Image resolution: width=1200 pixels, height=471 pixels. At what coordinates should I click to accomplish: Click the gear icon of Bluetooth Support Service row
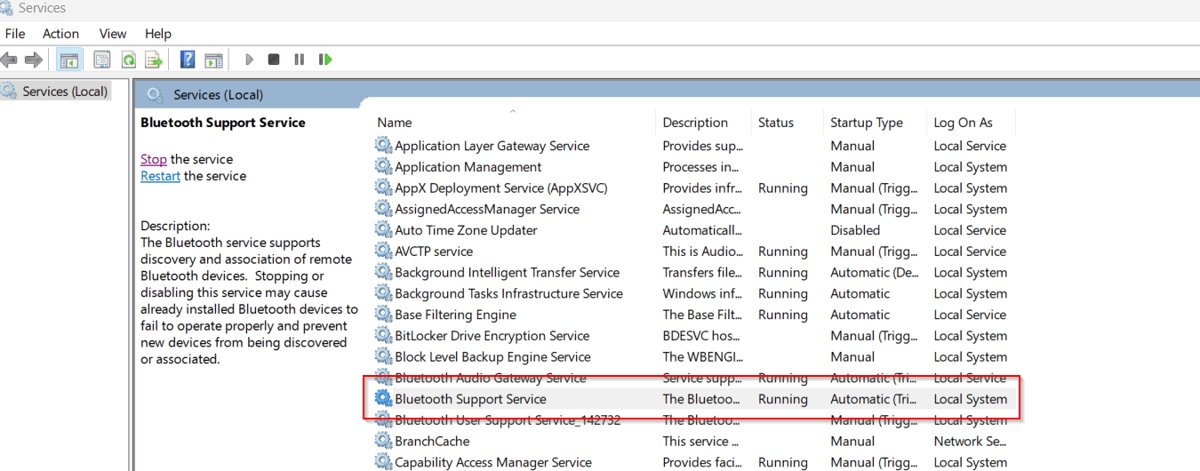(x=383, y=398)
